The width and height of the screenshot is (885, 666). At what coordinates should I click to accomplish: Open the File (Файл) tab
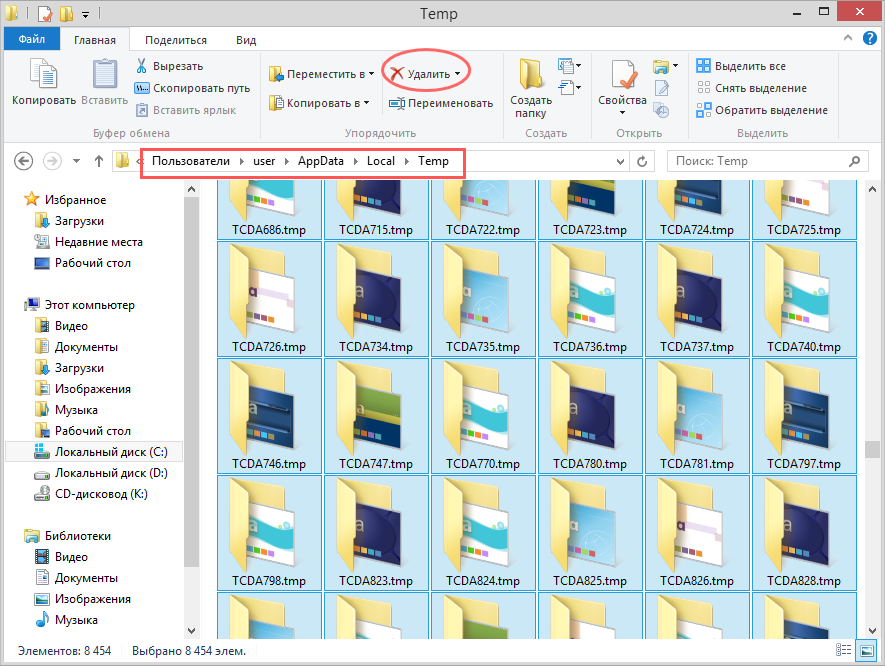[32, 39]
